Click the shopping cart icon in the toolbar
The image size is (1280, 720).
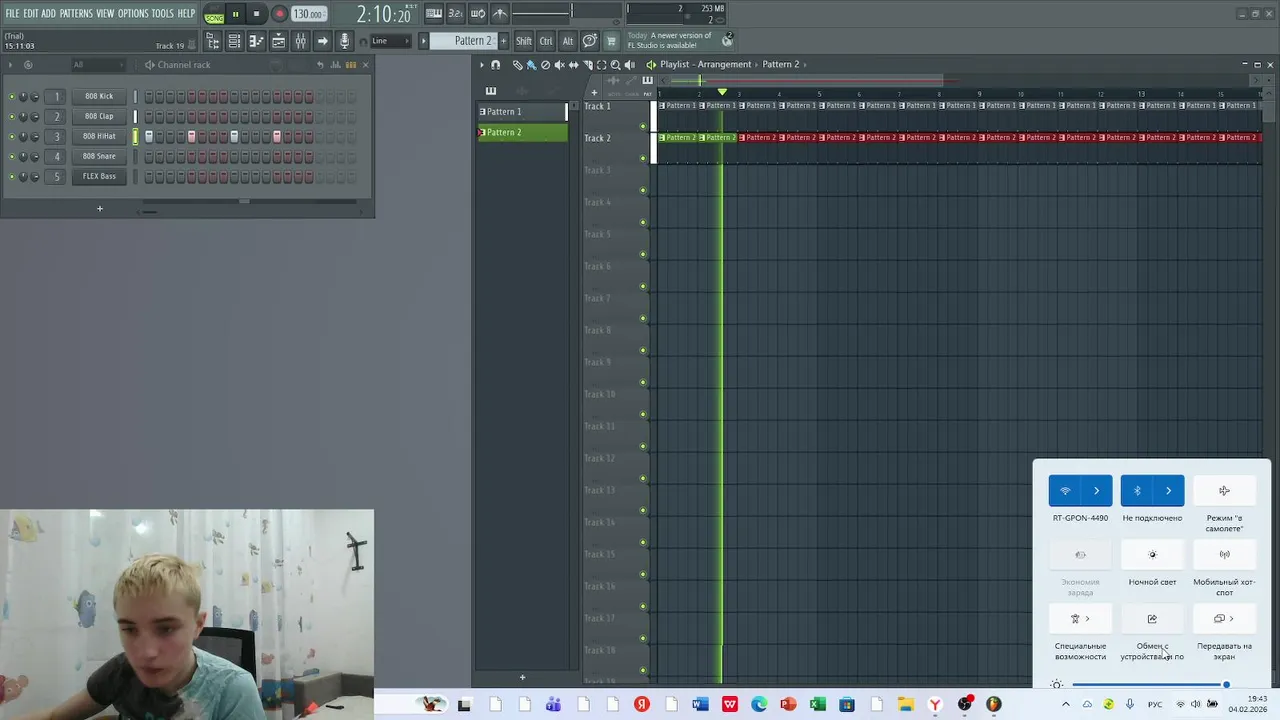click(611, 41)
